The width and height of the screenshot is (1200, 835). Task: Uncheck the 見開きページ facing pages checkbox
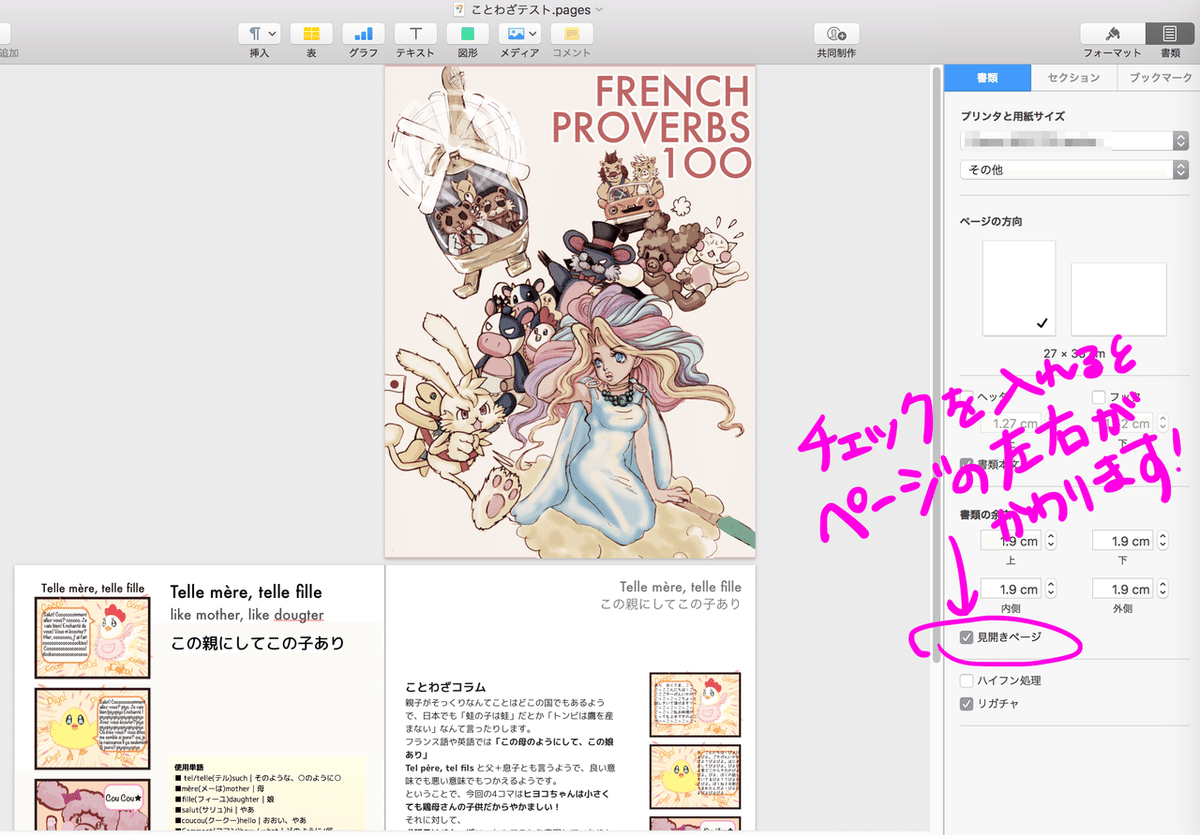pyautogui.click(x=966, y=637)
